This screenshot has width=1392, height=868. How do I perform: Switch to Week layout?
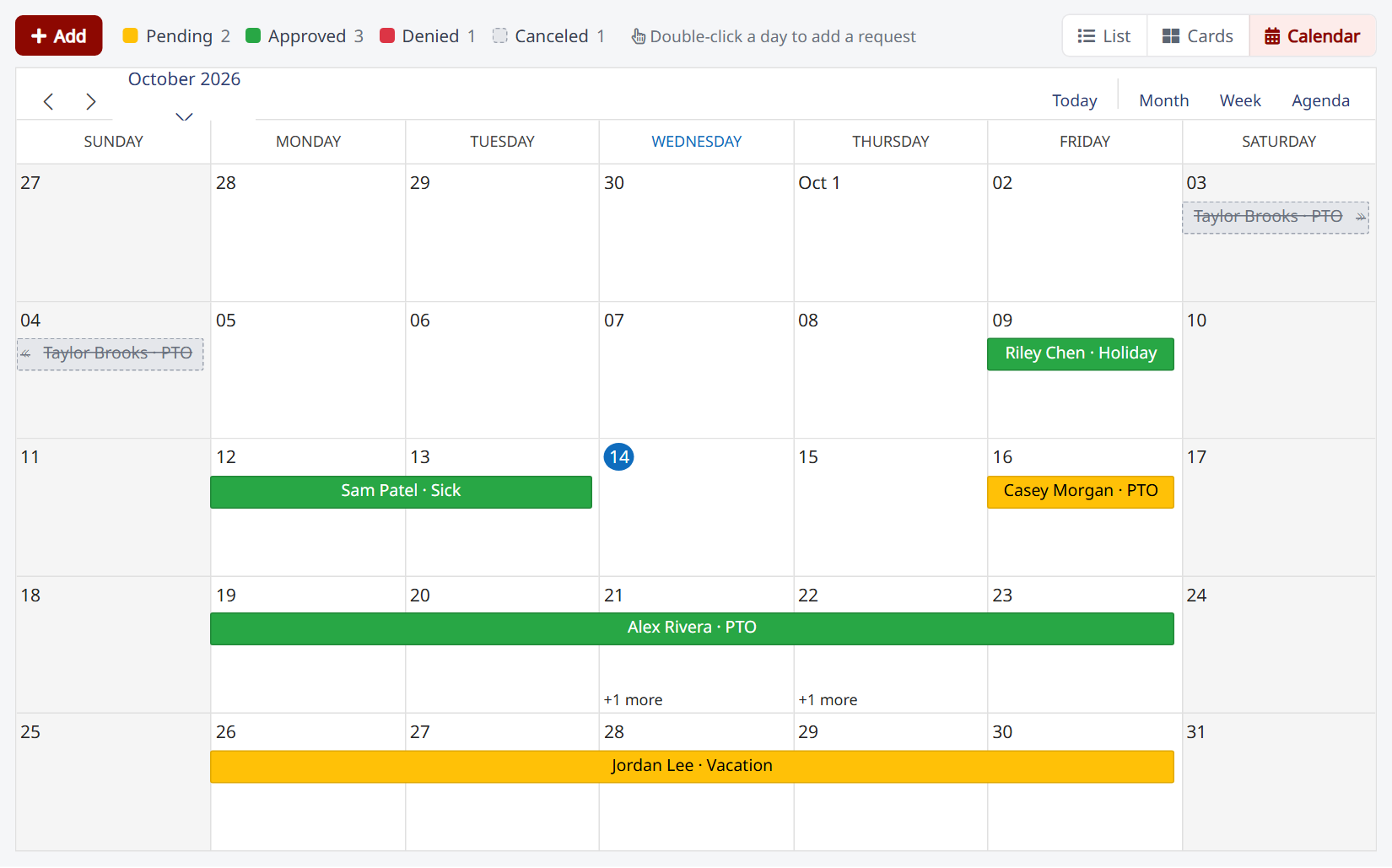1240,100
